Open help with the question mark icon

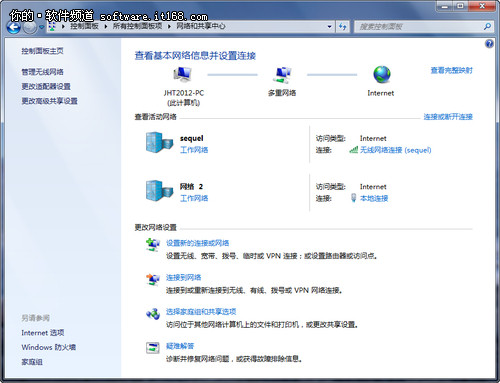(x=489, y=44)
